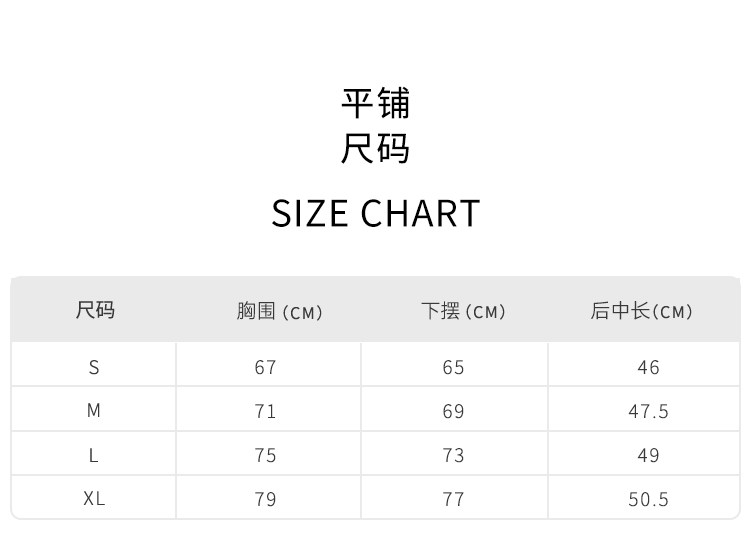Click the XL size row label

coord(94,499)
